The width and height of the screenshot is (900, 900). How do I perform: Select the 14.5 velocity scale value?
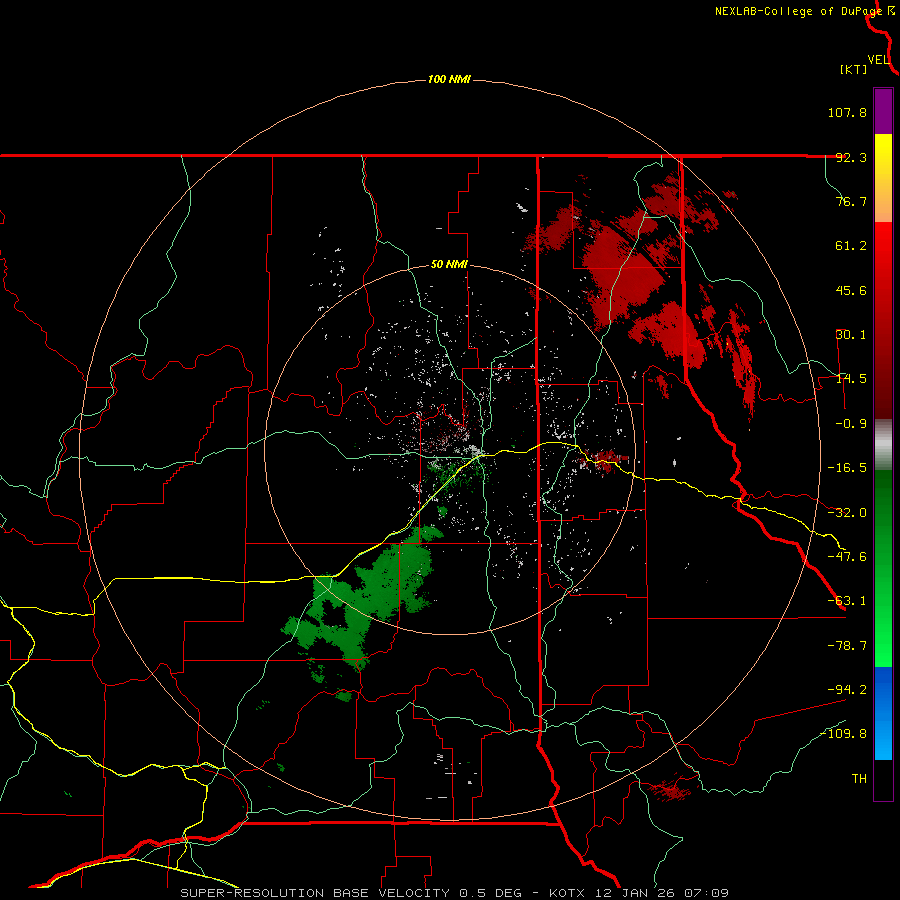click(851, 379)
